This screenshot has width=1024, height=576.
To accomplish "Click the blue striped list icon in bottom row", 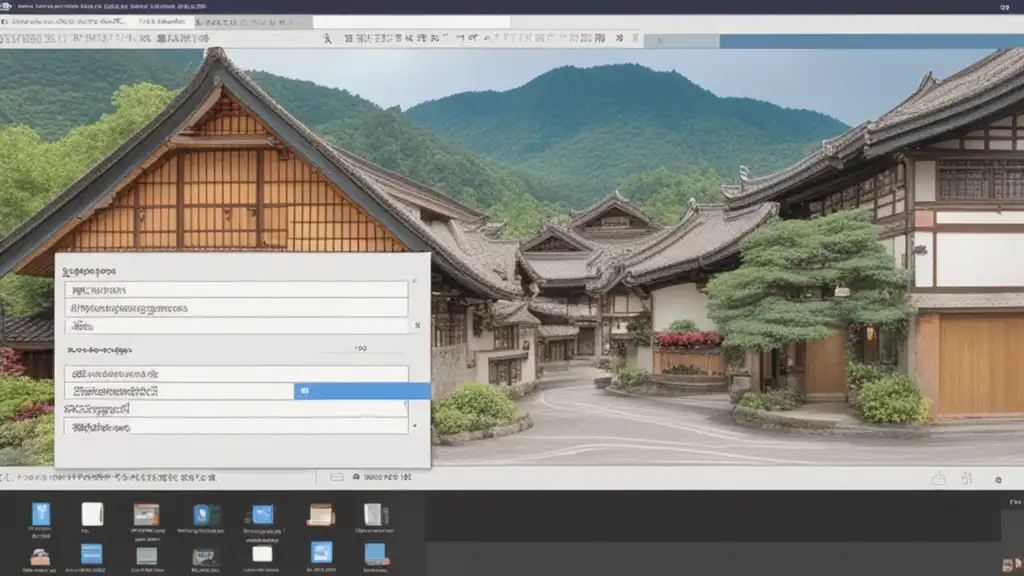I will (92, 554).
